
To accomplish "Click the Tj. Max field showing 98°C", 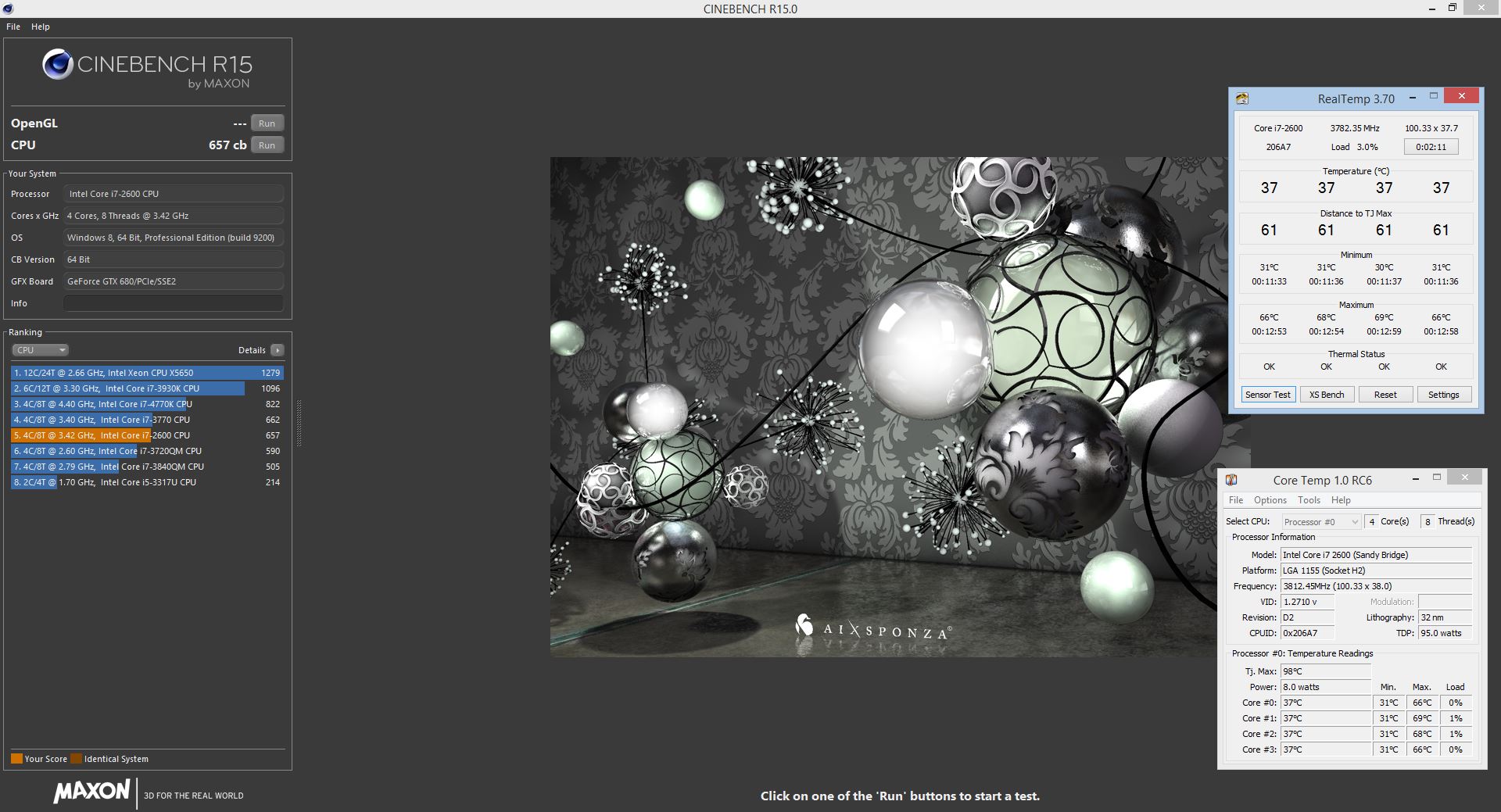I will pyautogui.click(x=1326, y=671).
